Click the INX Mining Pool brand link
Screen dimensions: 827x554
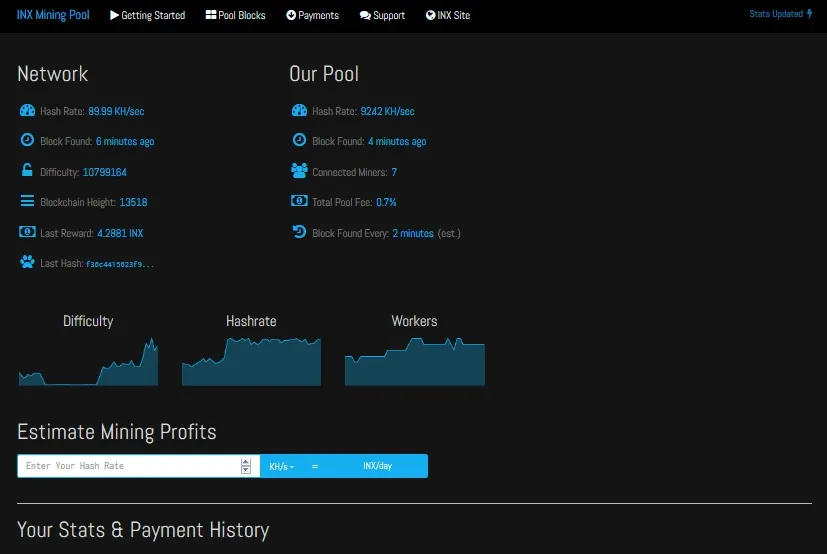[53, 15]
